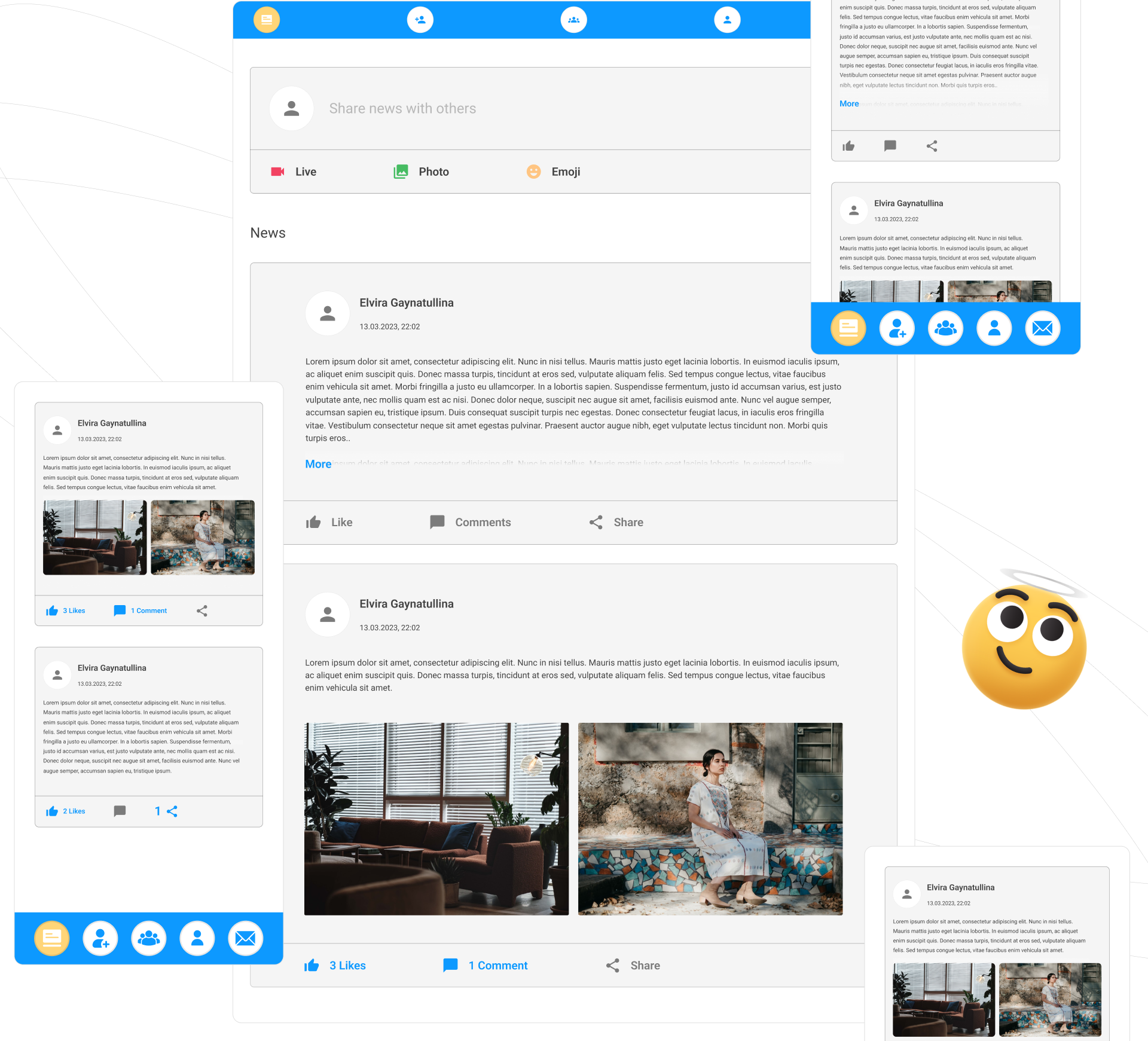Click add friend icon in right mobile bar
The image size is (1148, 1041).
[897, 328]
